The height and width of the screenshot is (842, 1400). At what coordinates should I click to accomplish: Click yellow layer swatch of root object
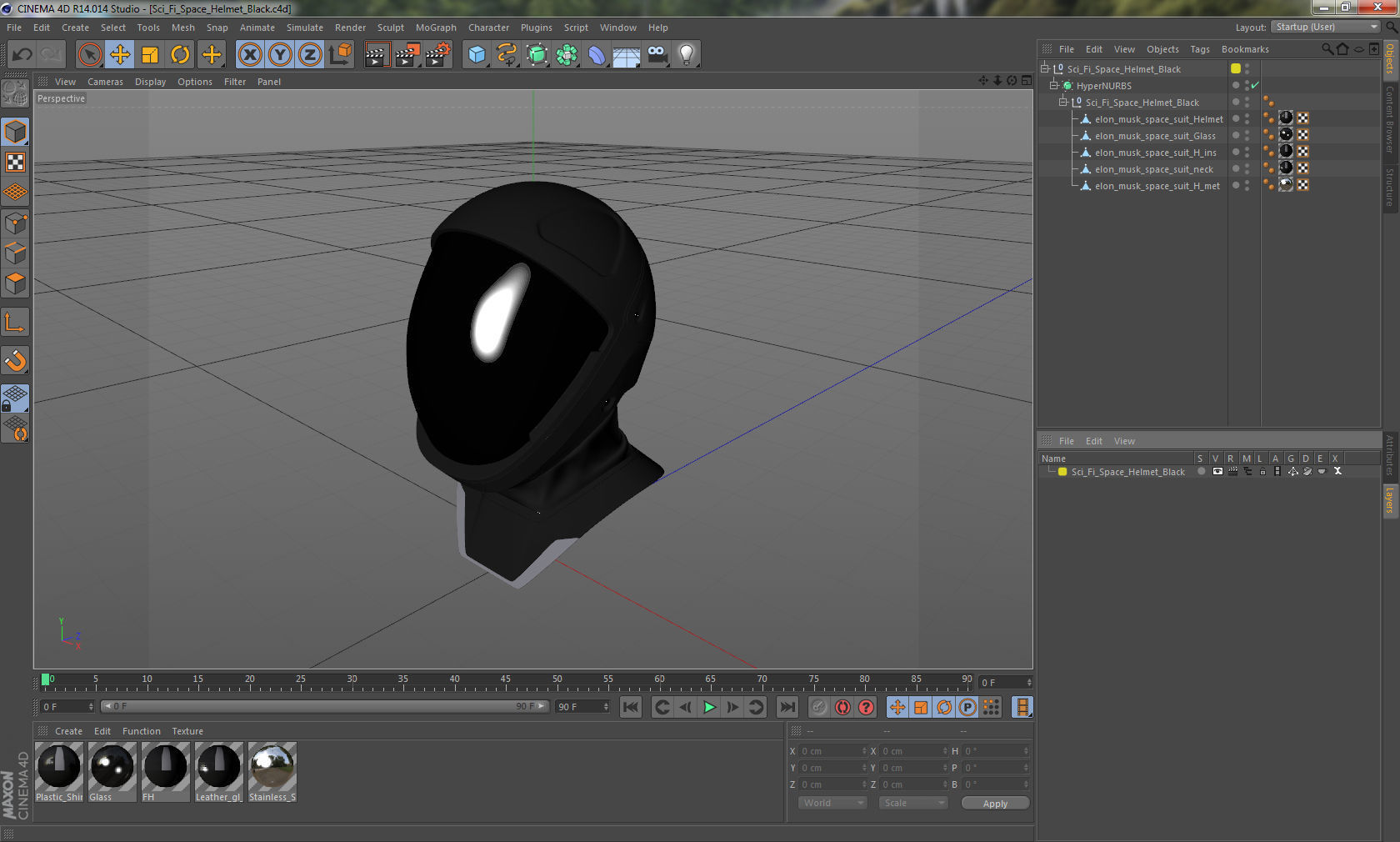1236,68
